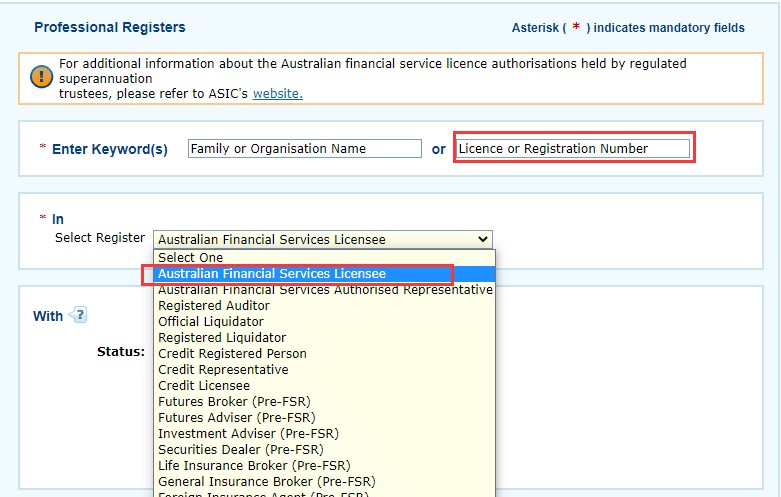Choose Official Liquidator in the register list
The image size is (781, 497).
pyautogui.click(x=211, y=322)
